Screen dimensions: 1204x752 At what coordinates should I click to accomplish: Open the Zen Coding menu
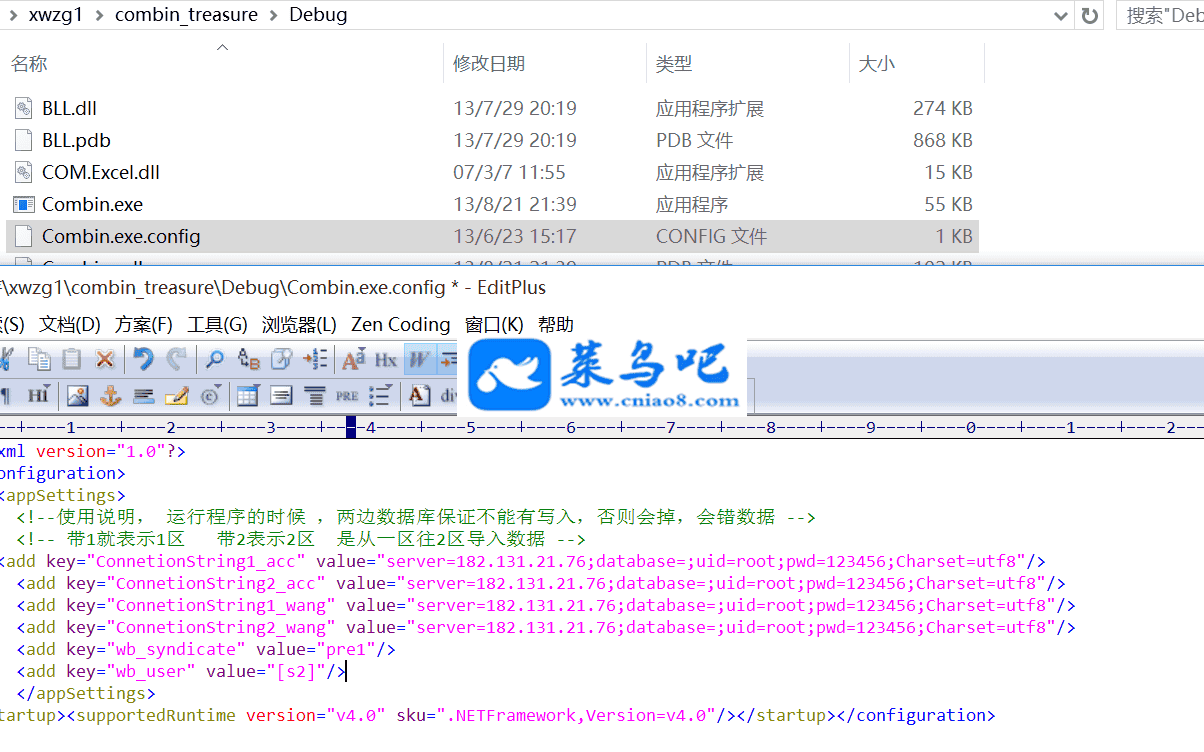click(401, 324)
